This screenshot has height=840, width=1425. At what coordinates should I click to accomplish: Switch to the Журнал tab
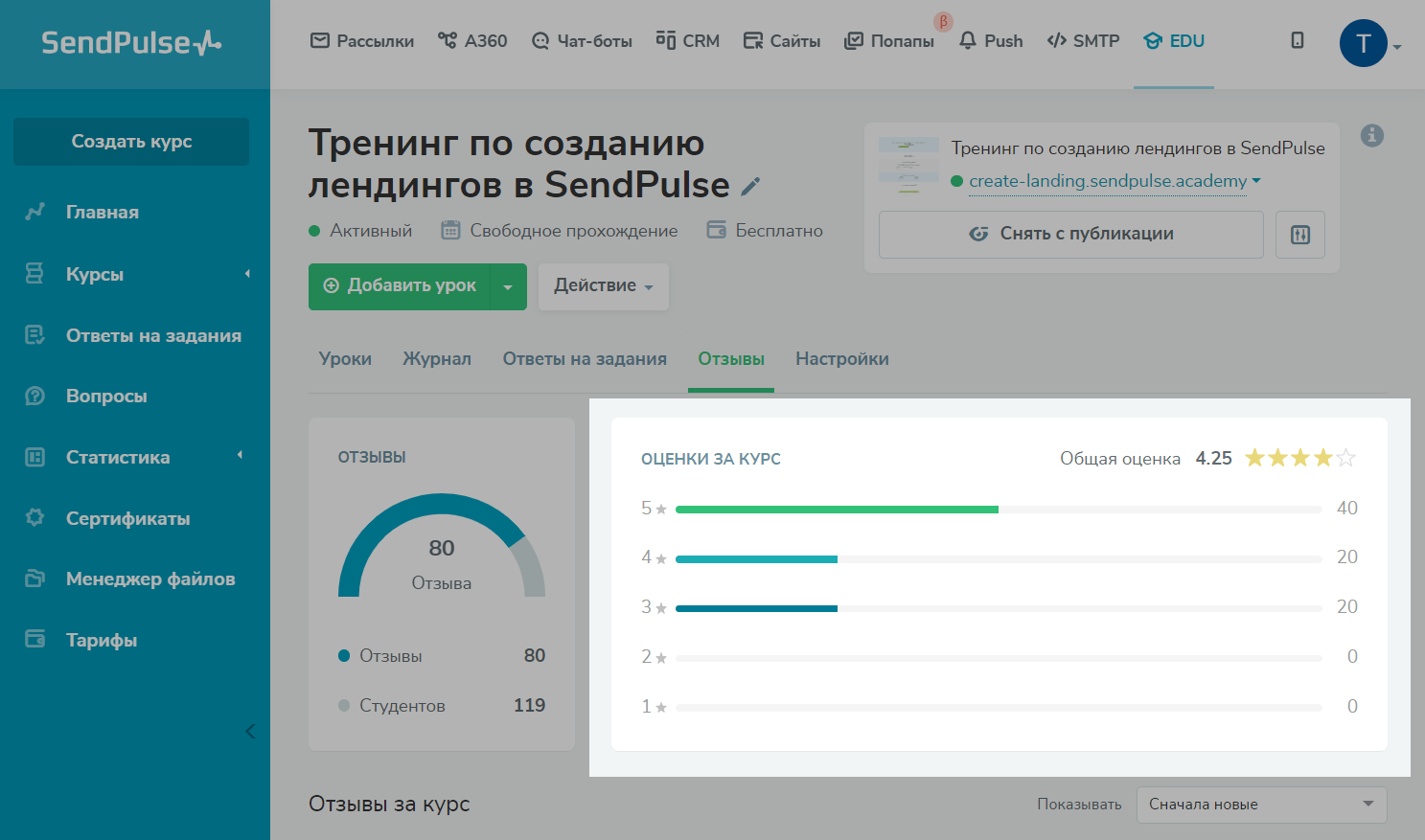coord(436,359)
